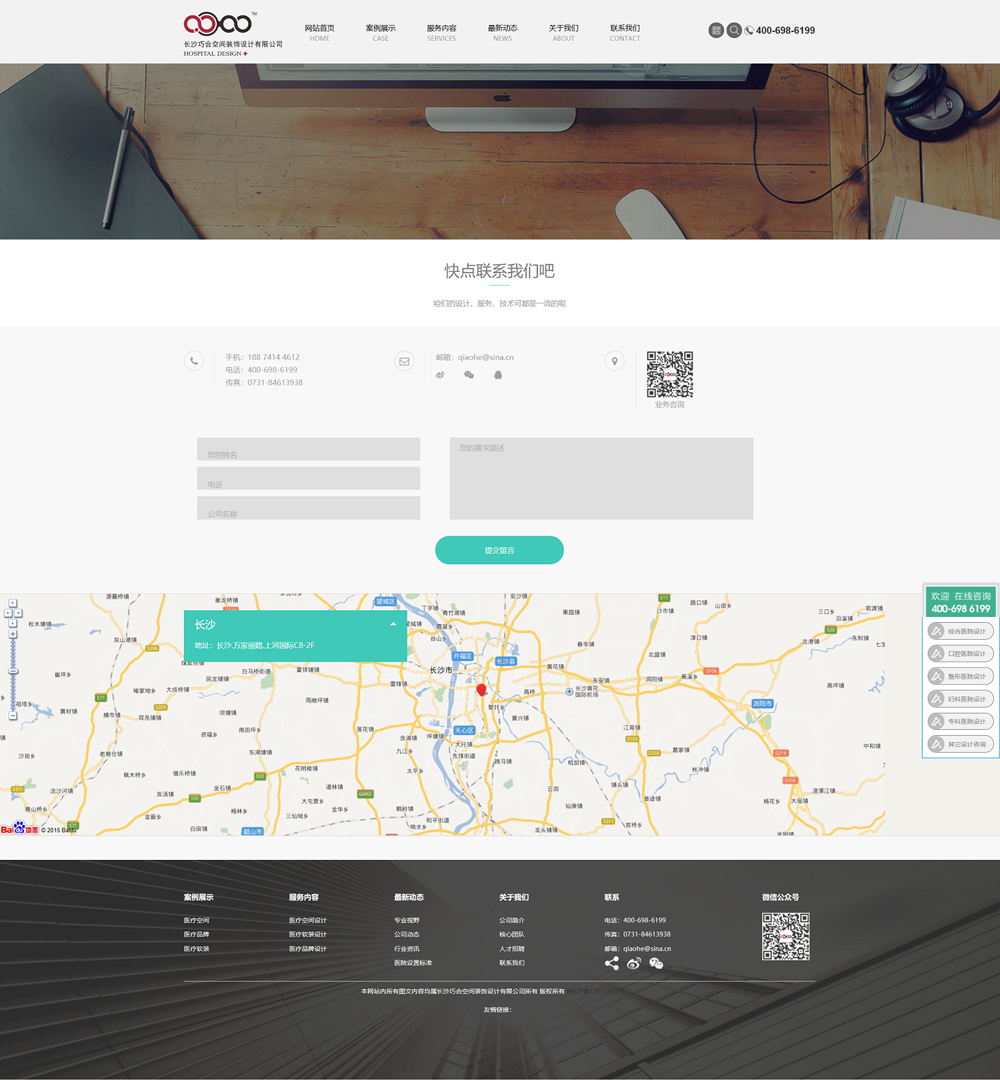The height and width of the screenshot is (1080, 1000).
Task: Open 关于我们 ABOUT in navigation
Action: point(563,32)
